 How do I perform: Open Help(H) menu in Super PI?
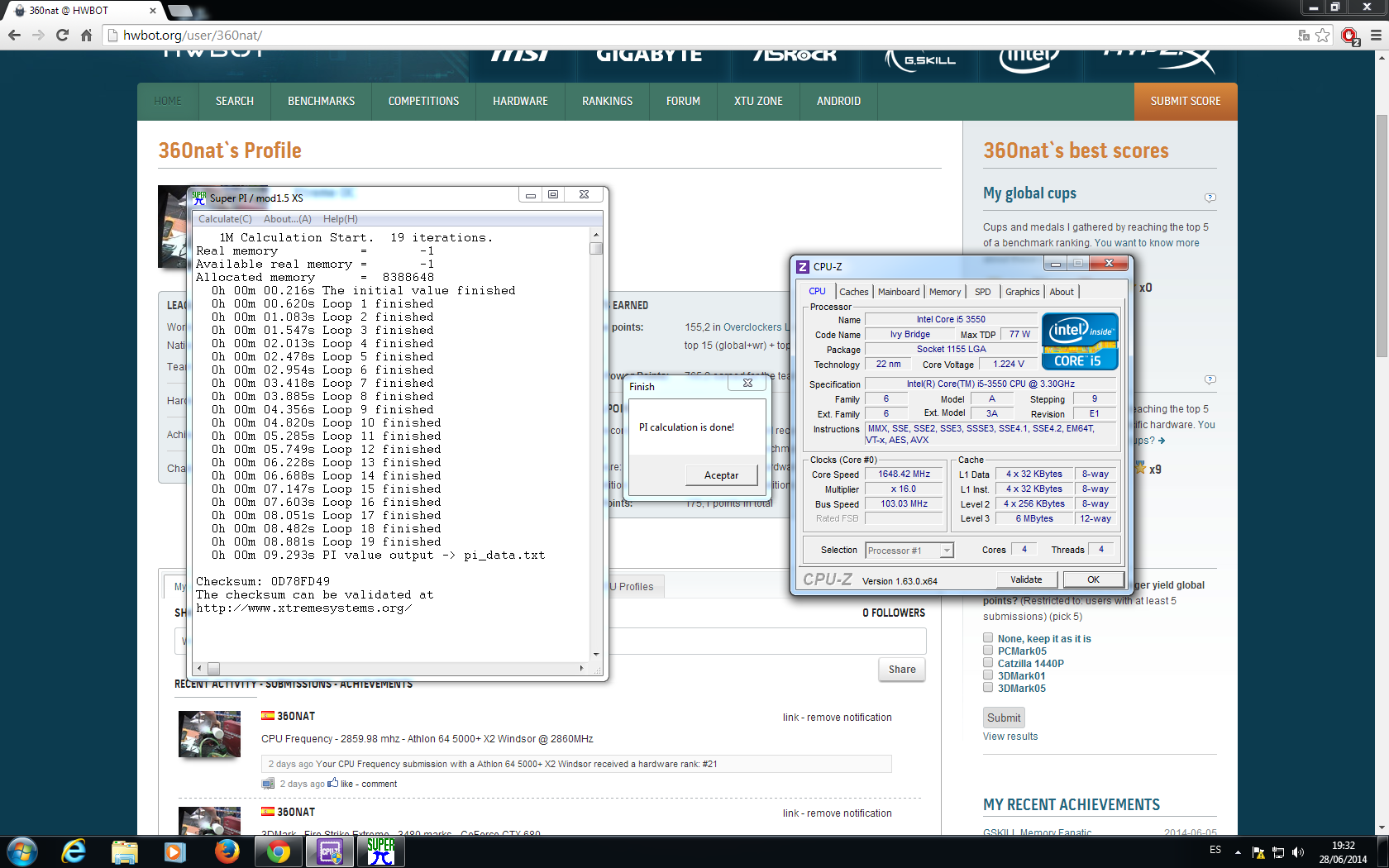[x=341, y=219]
